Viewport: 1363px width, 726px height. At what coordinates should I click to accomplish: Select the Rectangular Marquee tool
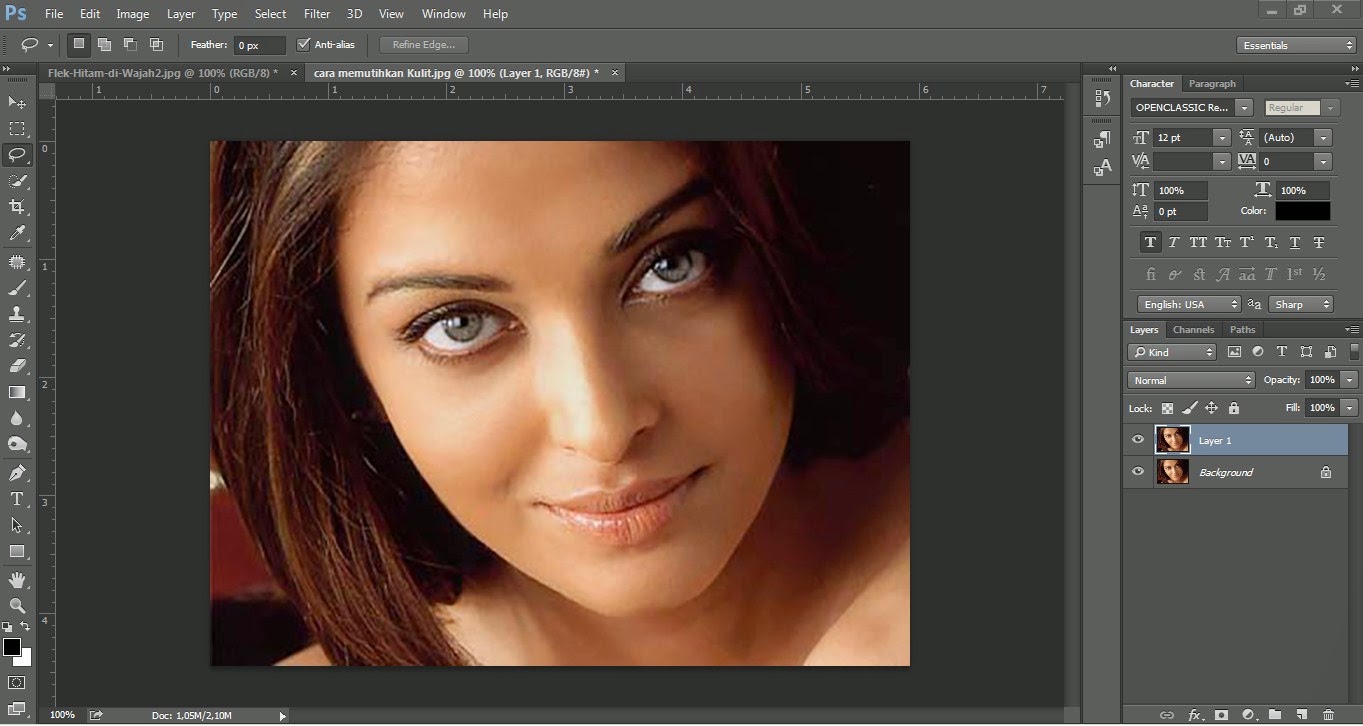pos(17,129)
